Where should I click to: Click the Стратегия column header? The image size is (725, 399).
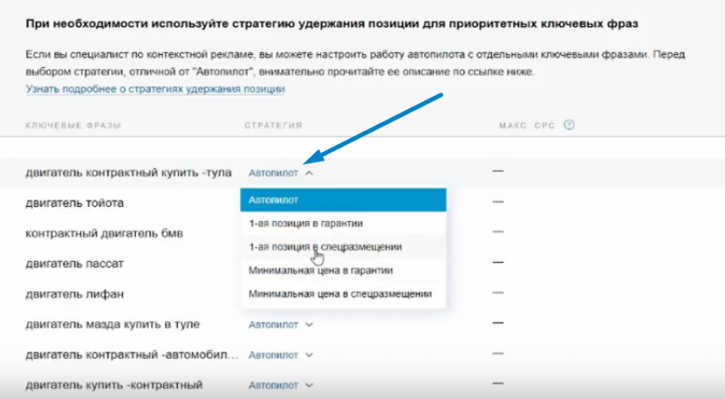point(273,125)
